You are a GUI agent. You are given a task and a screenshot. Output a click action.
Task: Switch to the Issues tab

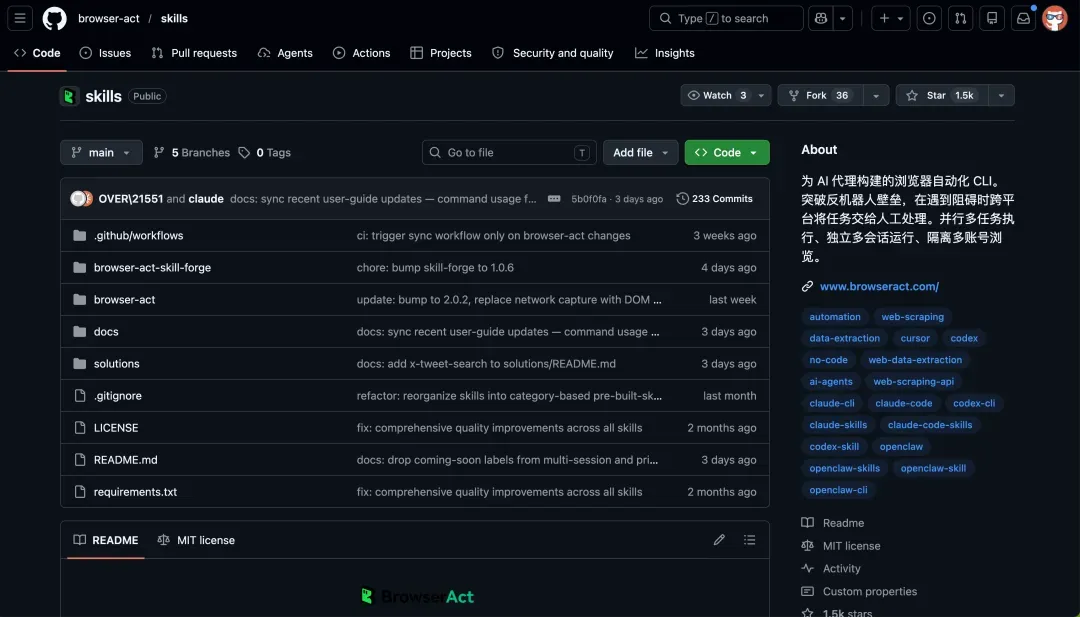coord(105,53)
